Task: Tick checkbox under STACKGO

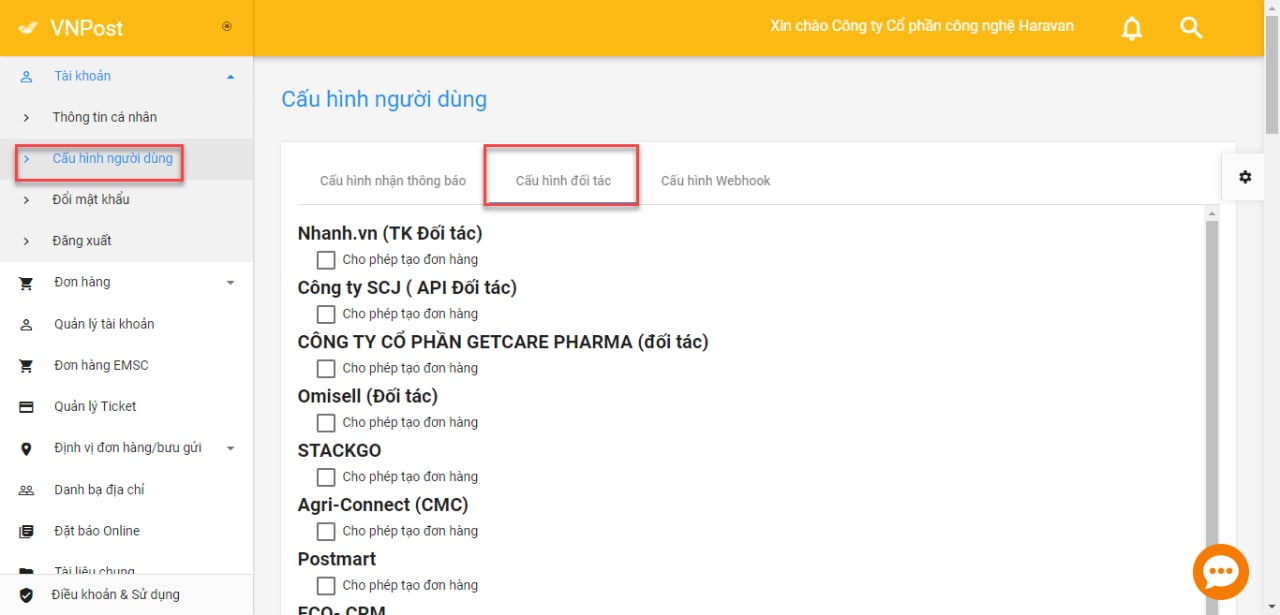Action: coord(326,477)
